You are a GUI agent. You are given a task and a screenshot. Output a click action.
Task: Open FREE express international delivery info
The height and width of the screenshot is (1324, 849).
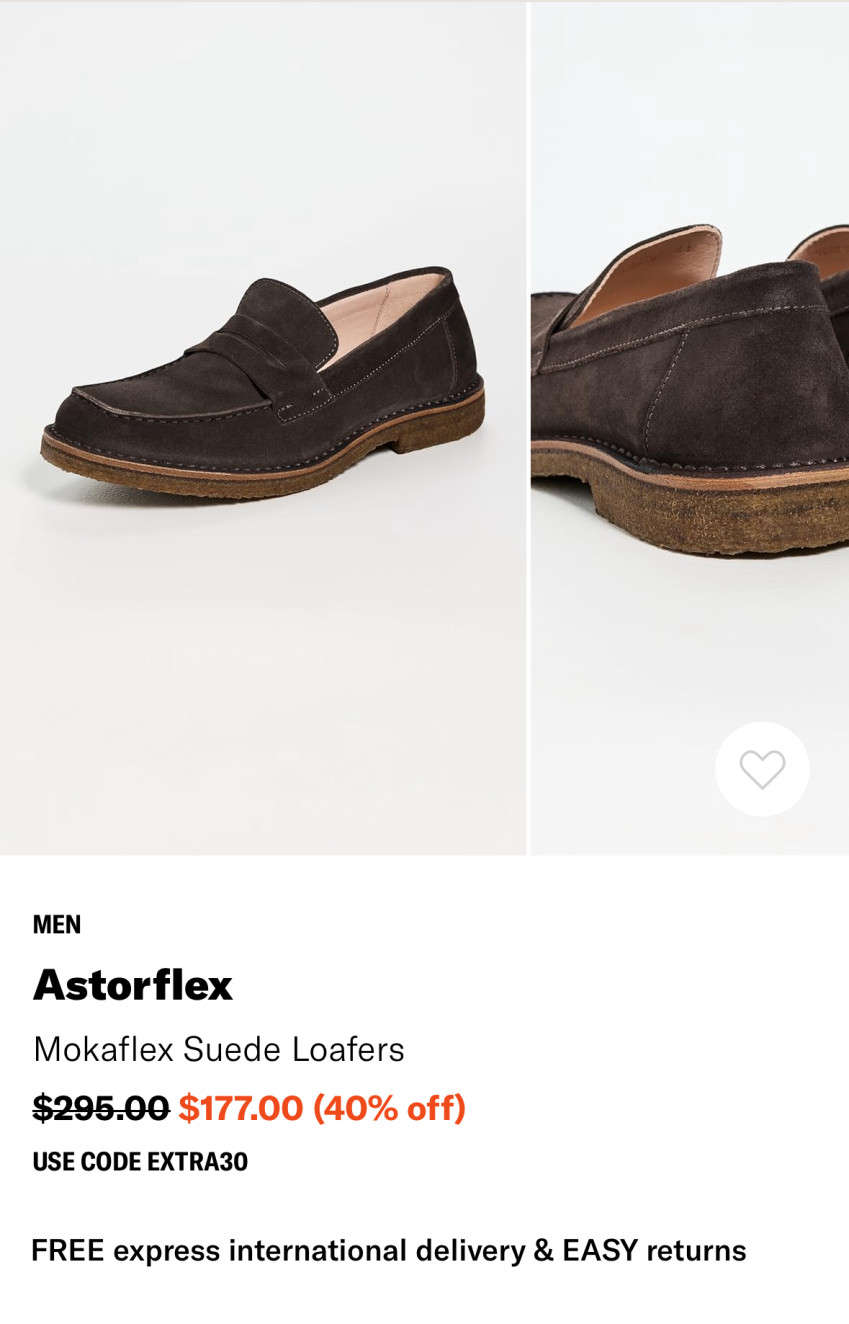tap(277, 1251)
